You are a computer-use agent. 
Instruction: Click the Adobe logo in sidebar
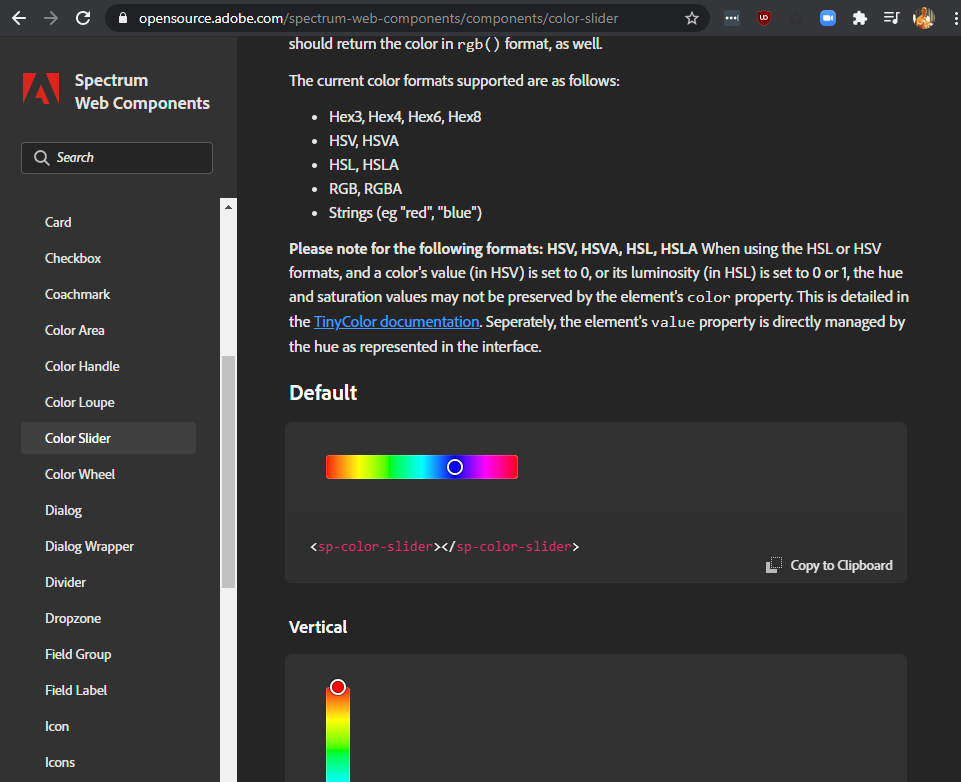[41, 88]
